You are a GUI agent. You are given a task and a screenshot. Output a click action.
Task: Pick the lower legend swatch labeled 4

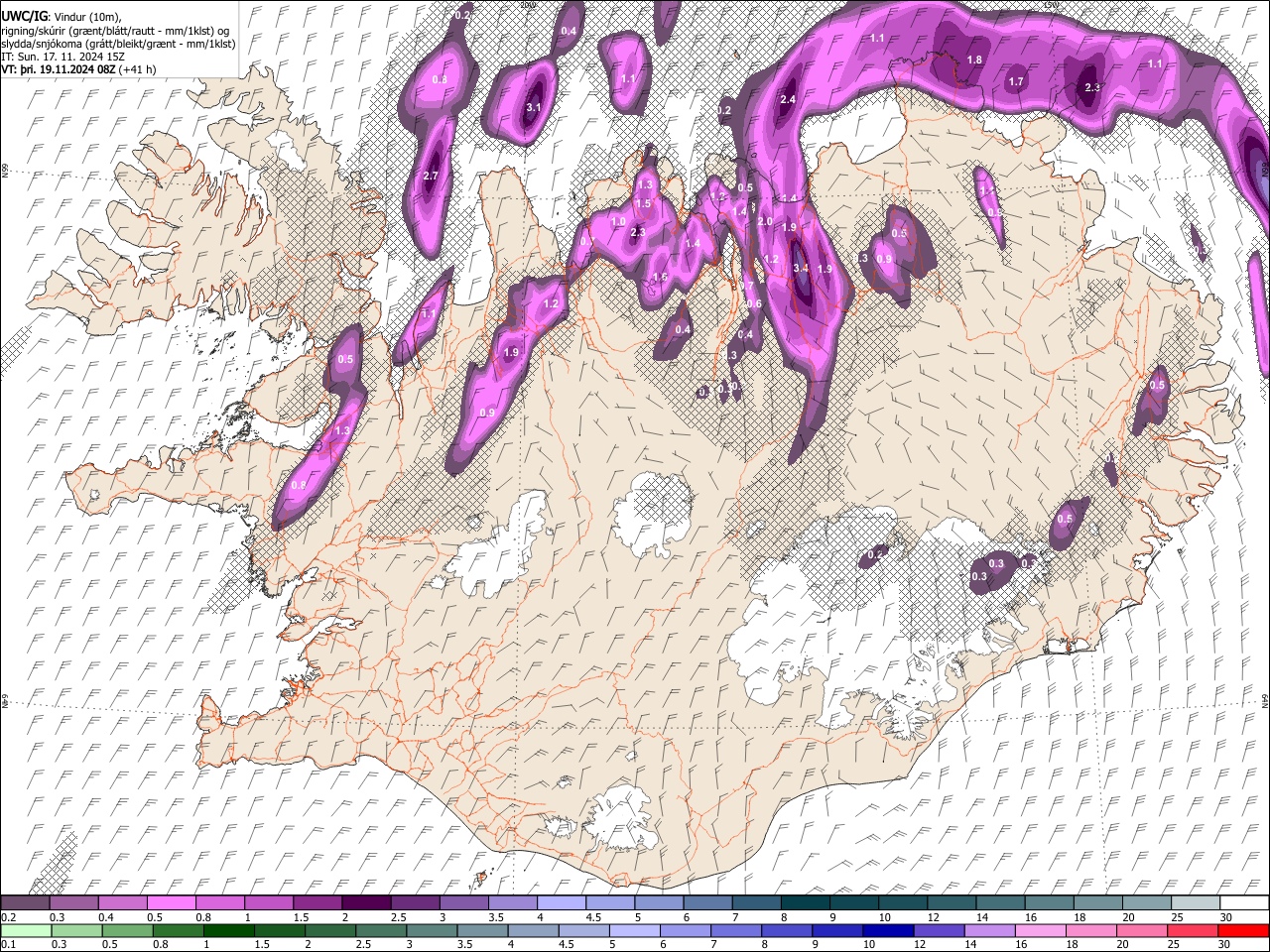pos(533,930)
